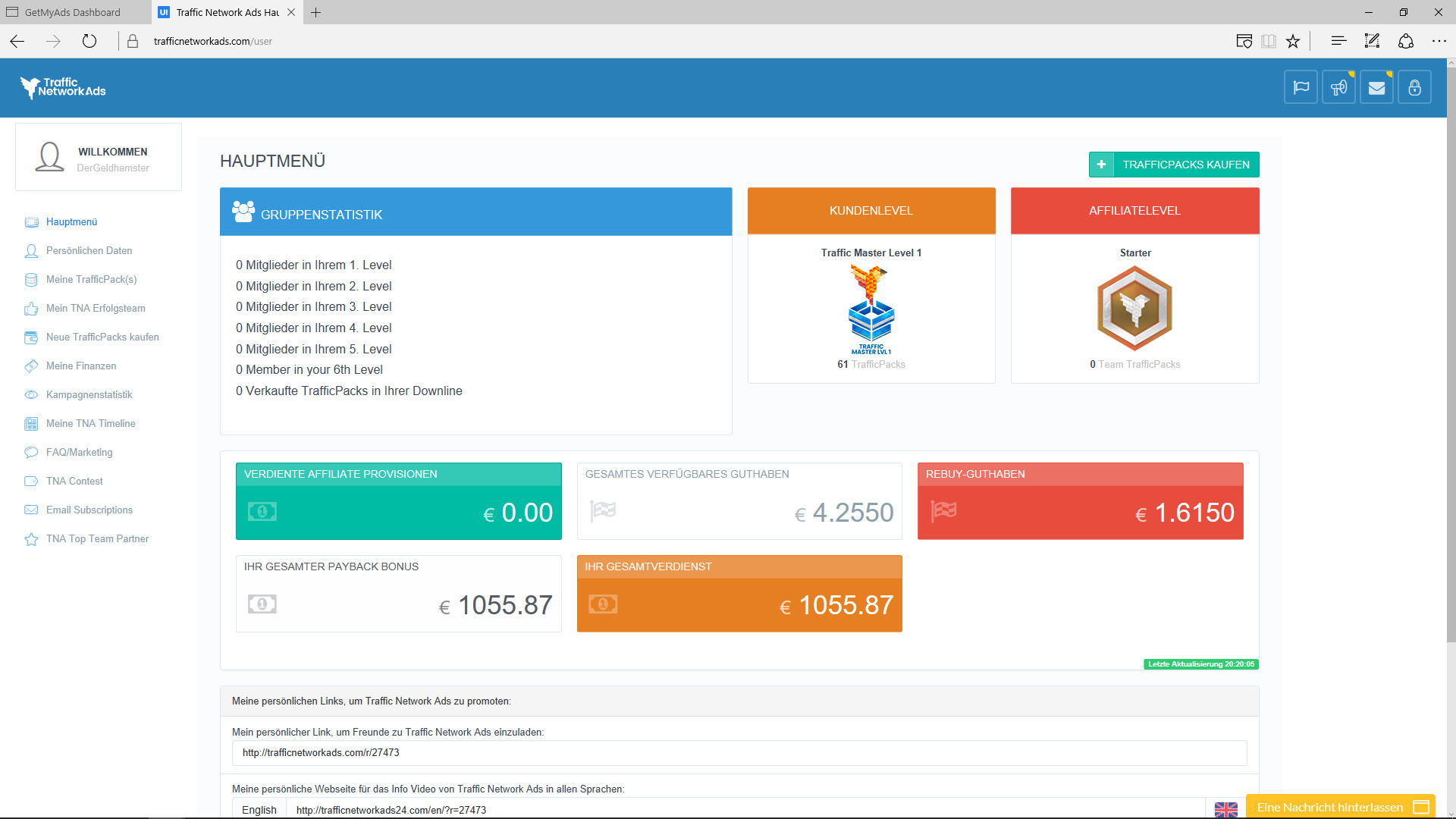Viewport: 1456px width, 819px height.
Task: Click the personal referral link field
Action: (739, 752)
